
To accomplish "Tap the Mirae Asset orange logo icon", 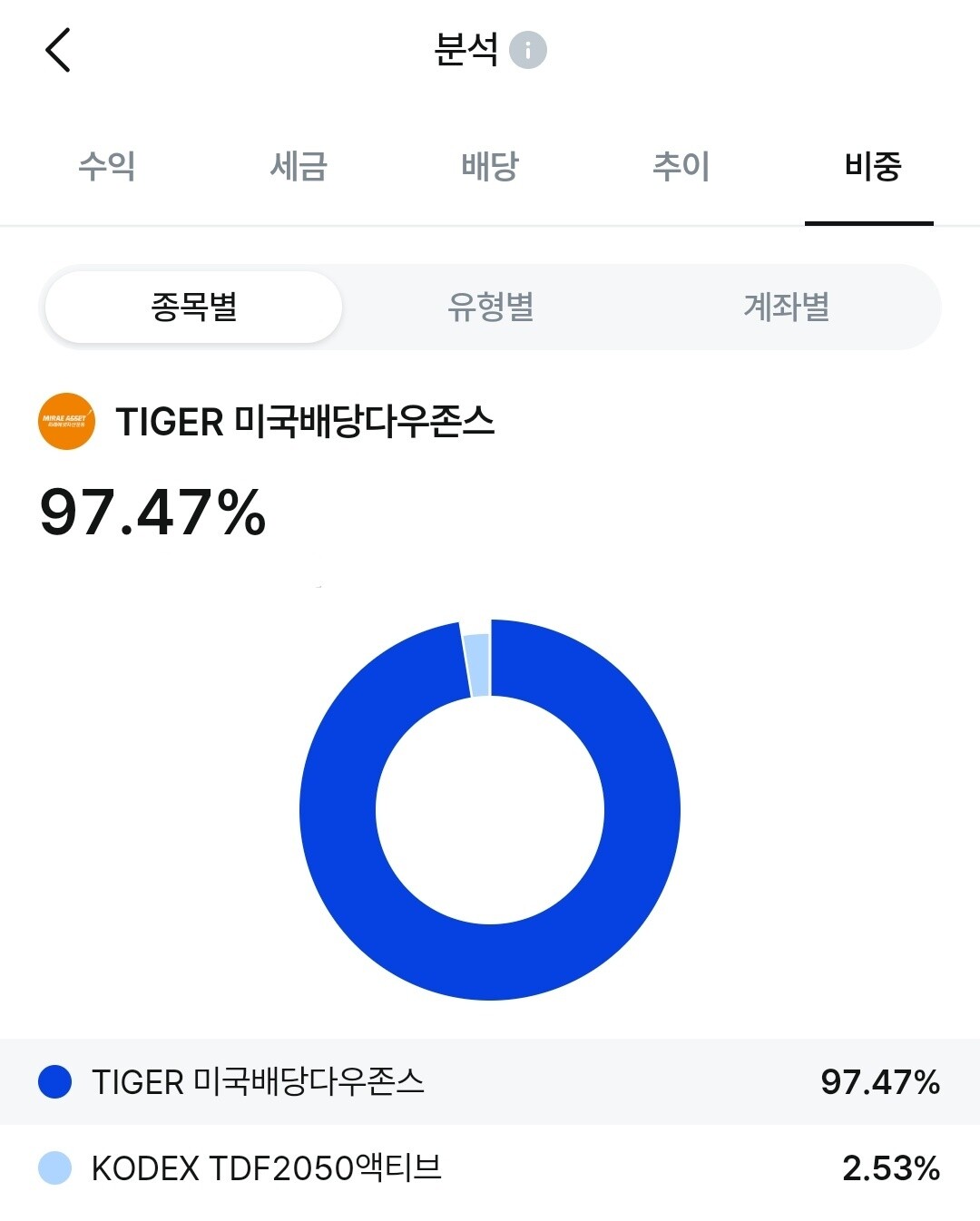I will [x=66, y=421].
